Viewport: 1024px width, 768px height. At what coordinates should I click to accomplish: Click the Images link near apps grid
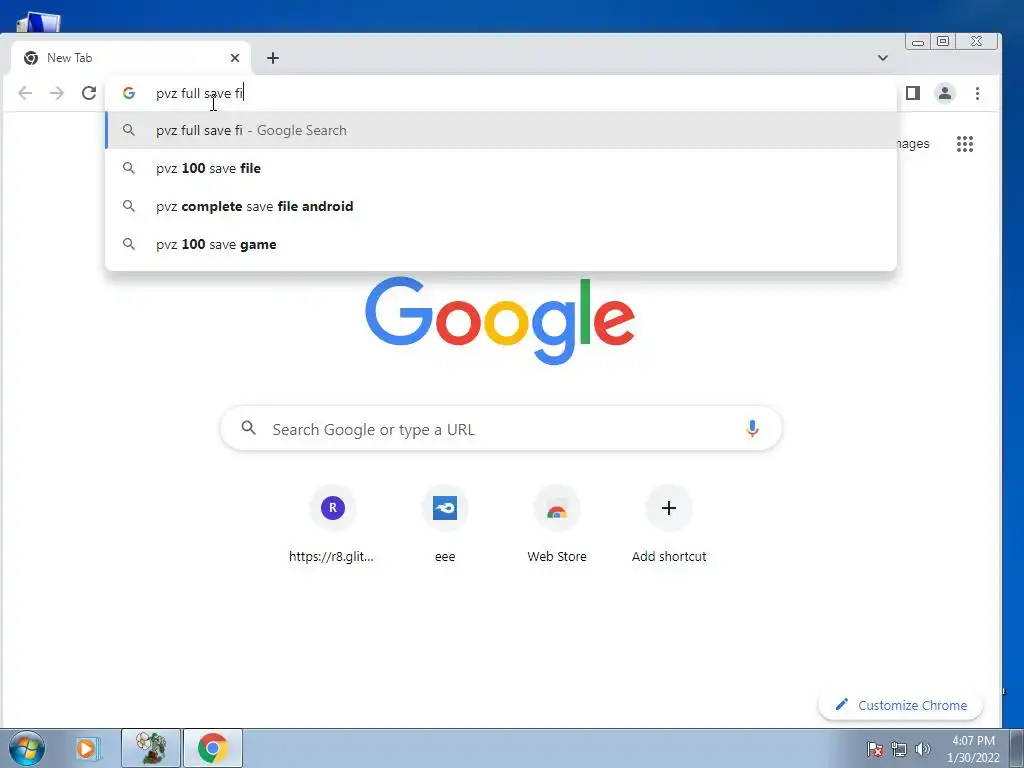[x=913, y=144]
